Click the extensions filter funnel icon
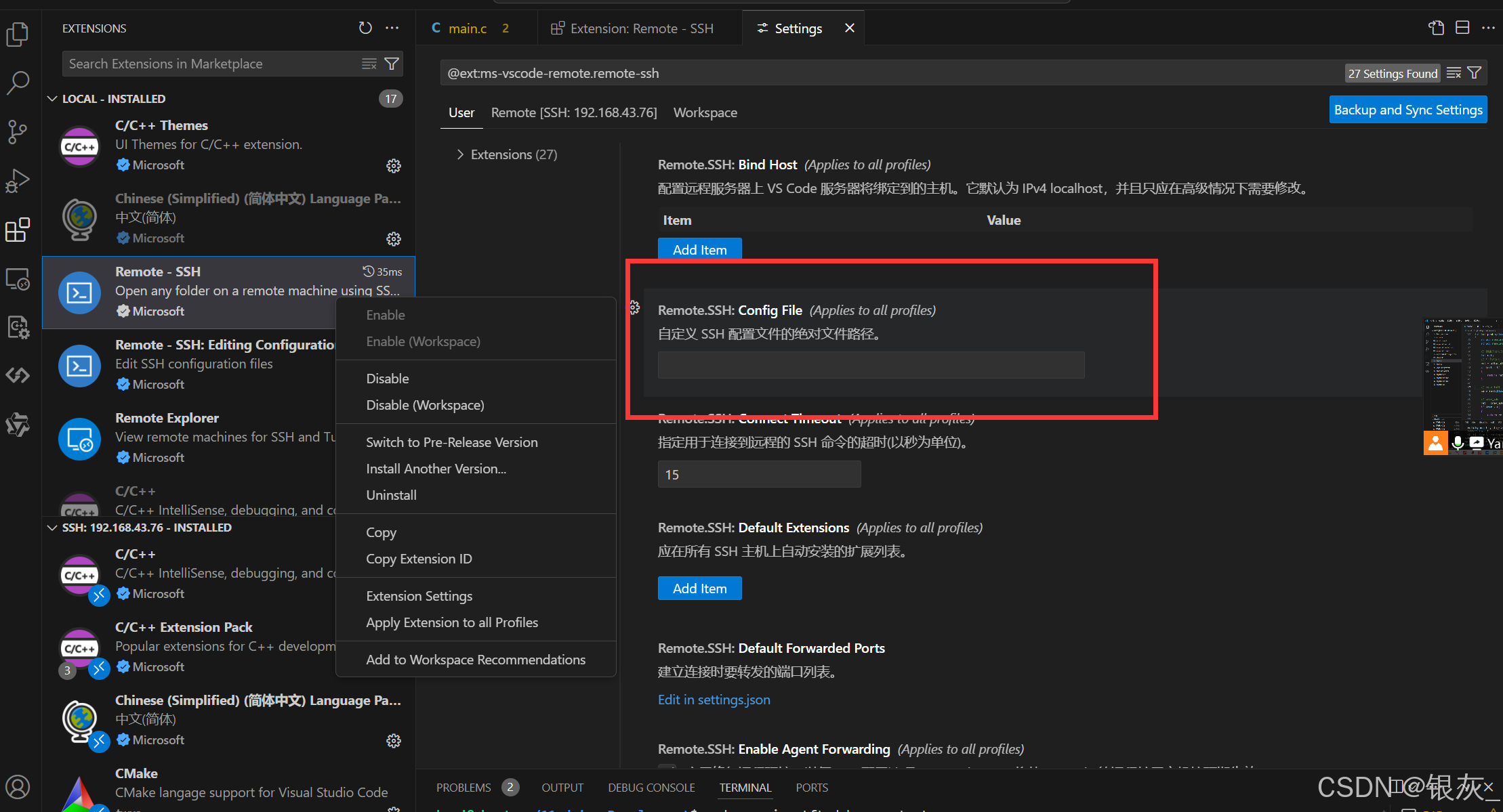This screenshot has width=1503, height=812. 392,64
